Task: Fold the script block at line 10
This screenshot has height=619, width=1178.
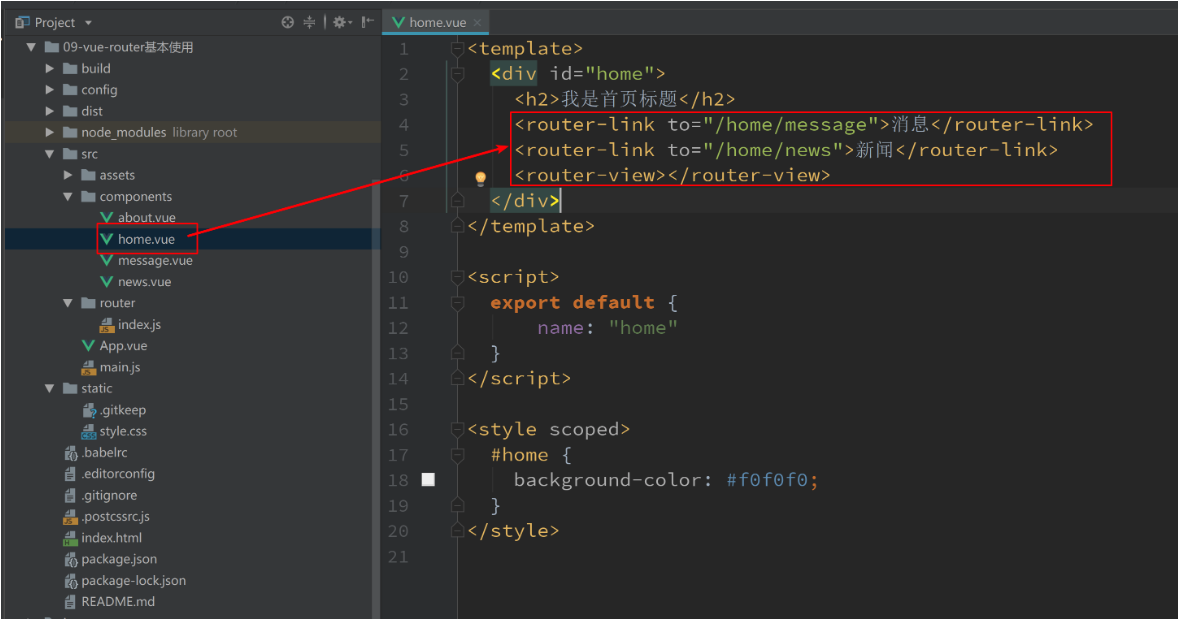Action: tap(457, 277)
